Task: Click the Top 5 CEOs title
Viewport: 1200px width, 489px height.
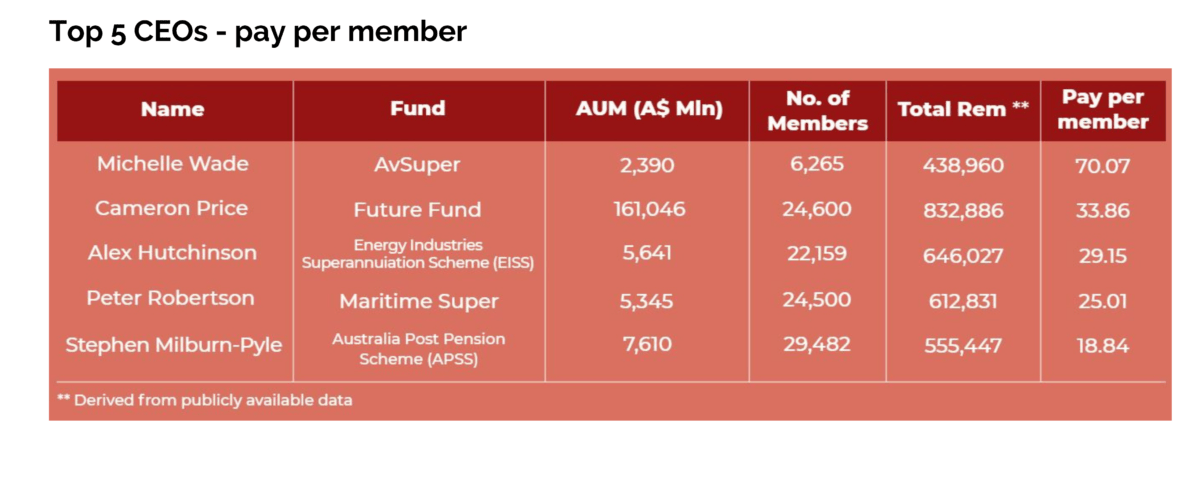Action: 258,32
